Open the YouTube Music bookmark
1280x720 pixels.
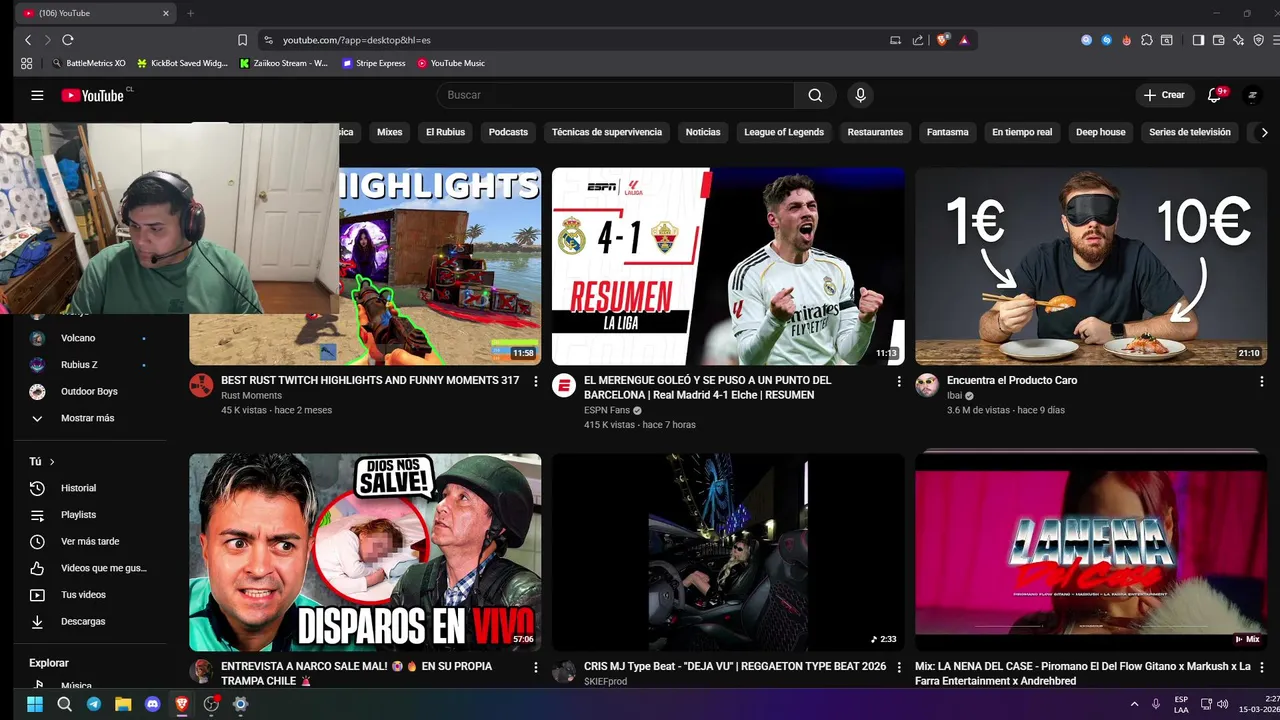[451, 63]
